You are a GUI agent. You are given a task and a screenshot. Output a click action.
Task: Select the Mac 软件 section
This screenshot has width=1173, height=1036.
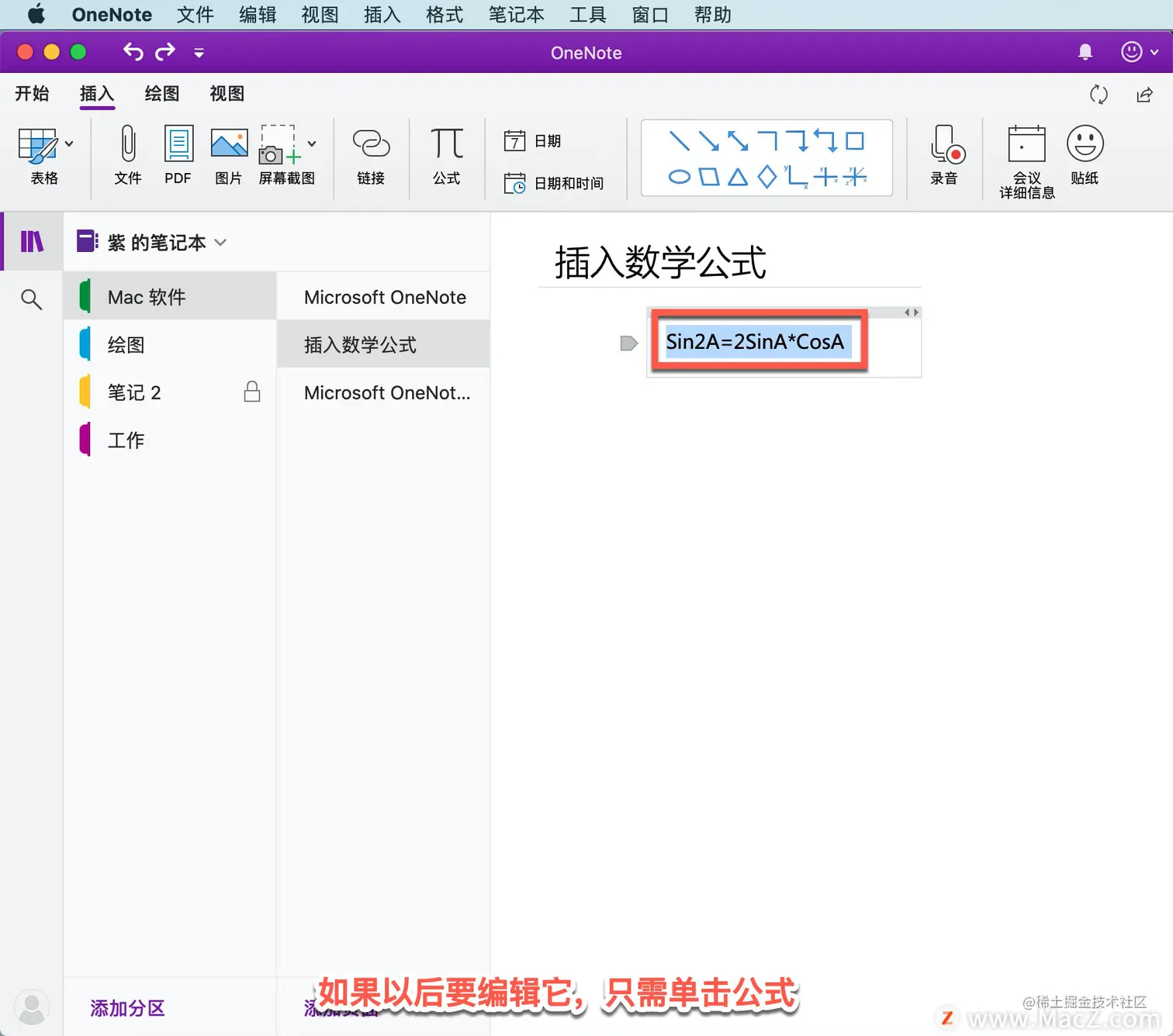pyautogui.click(x=170, y=297)
